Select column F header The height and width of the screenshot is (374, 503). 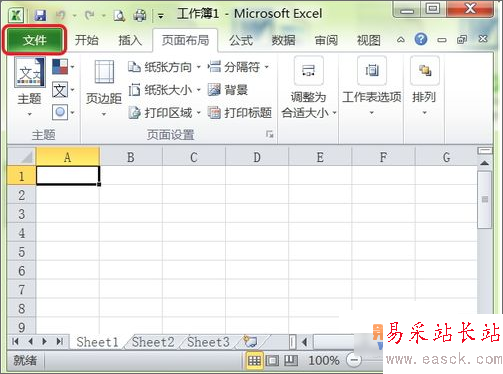[383, 157]
